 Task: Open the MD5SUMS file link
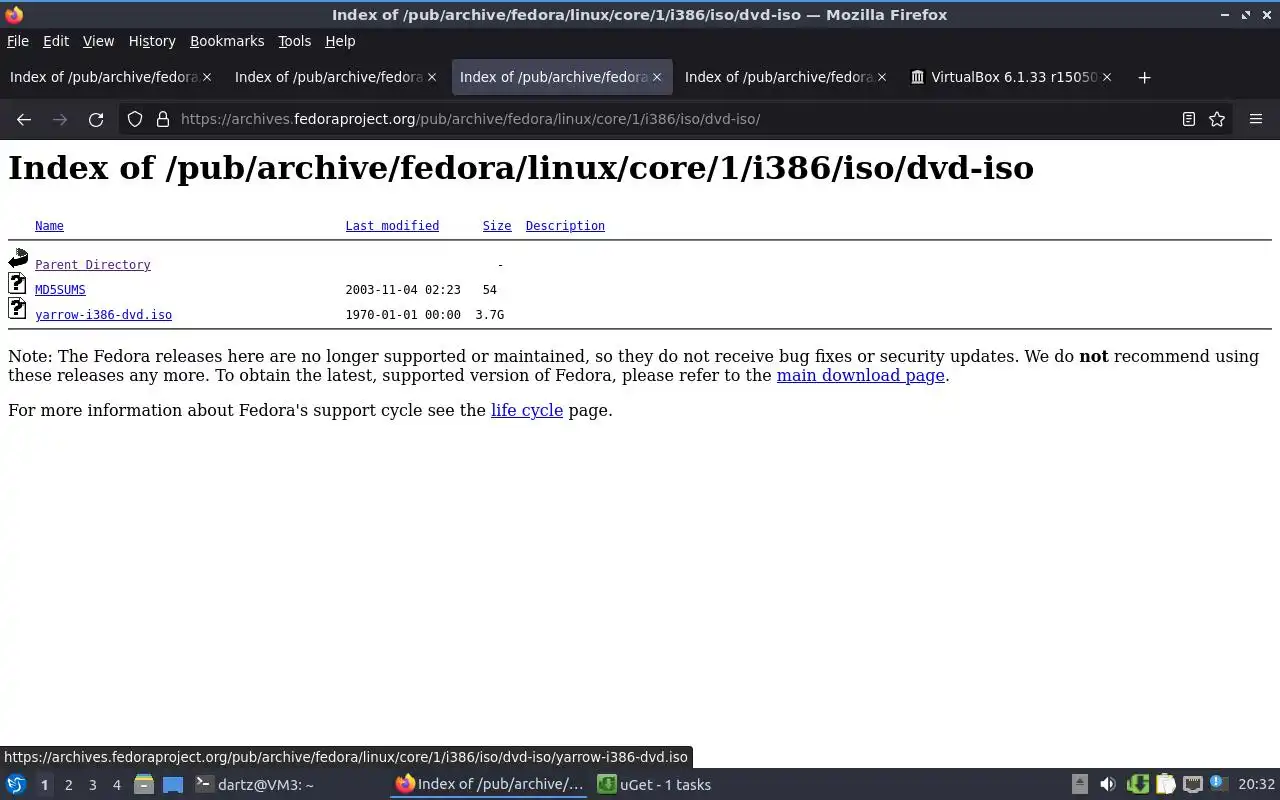(x=60, y=290)
